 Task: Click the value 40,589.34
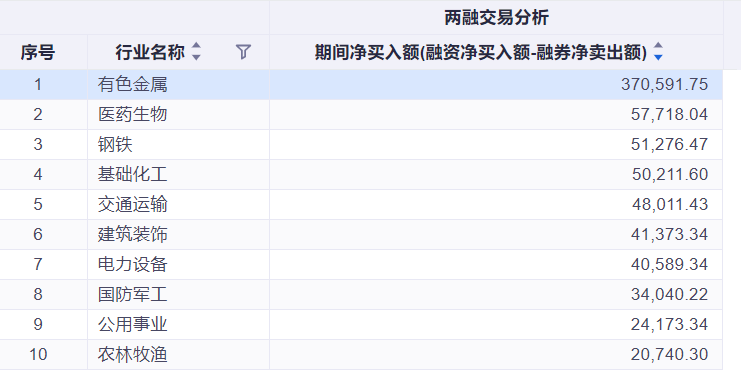[669, 264]
